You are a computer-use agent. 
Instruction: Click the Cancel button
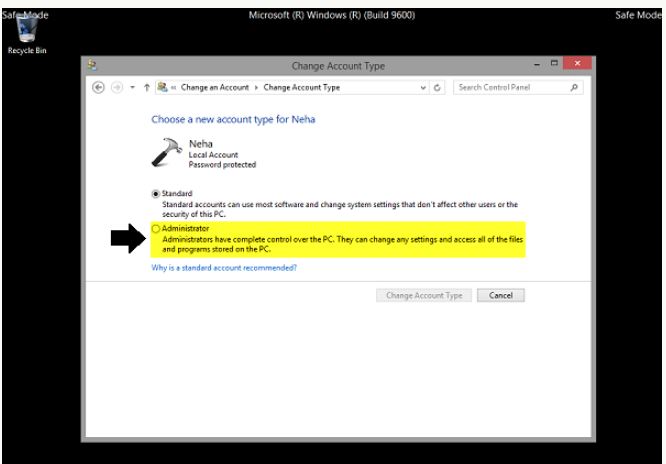click(501, 295)
